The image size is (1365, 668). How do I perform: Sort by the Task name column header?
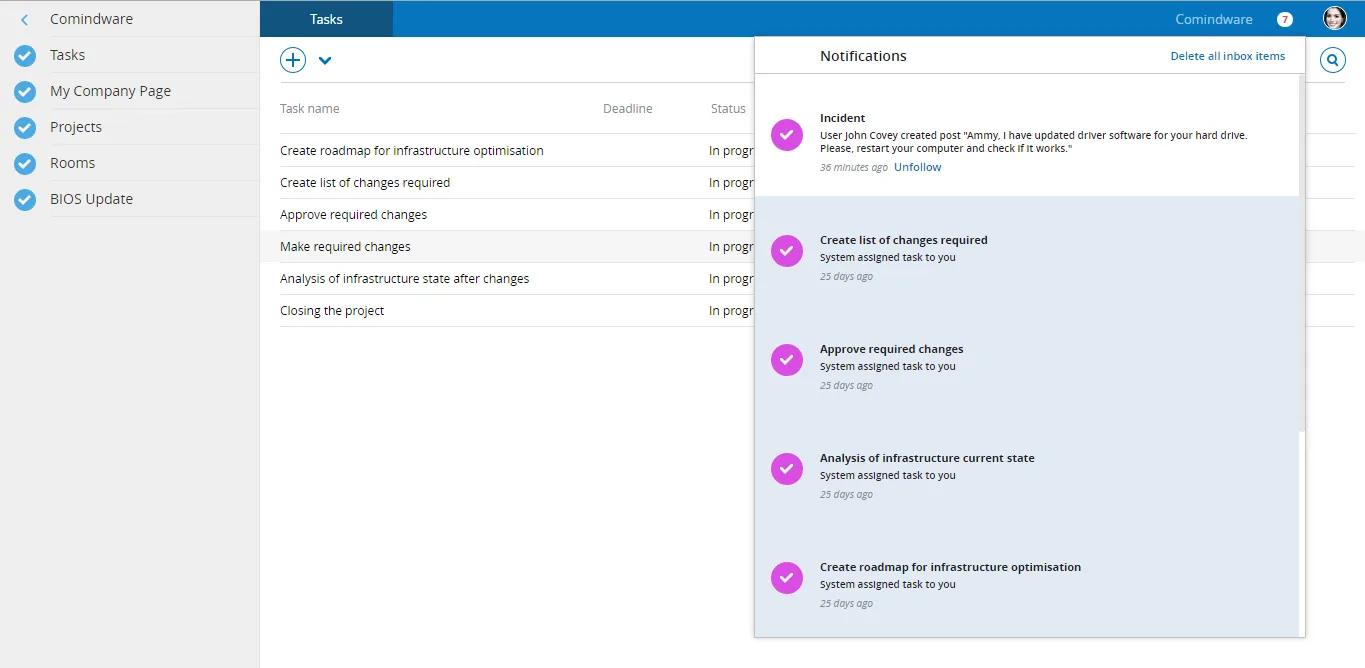pyautogui.click(x=309, y=108)
